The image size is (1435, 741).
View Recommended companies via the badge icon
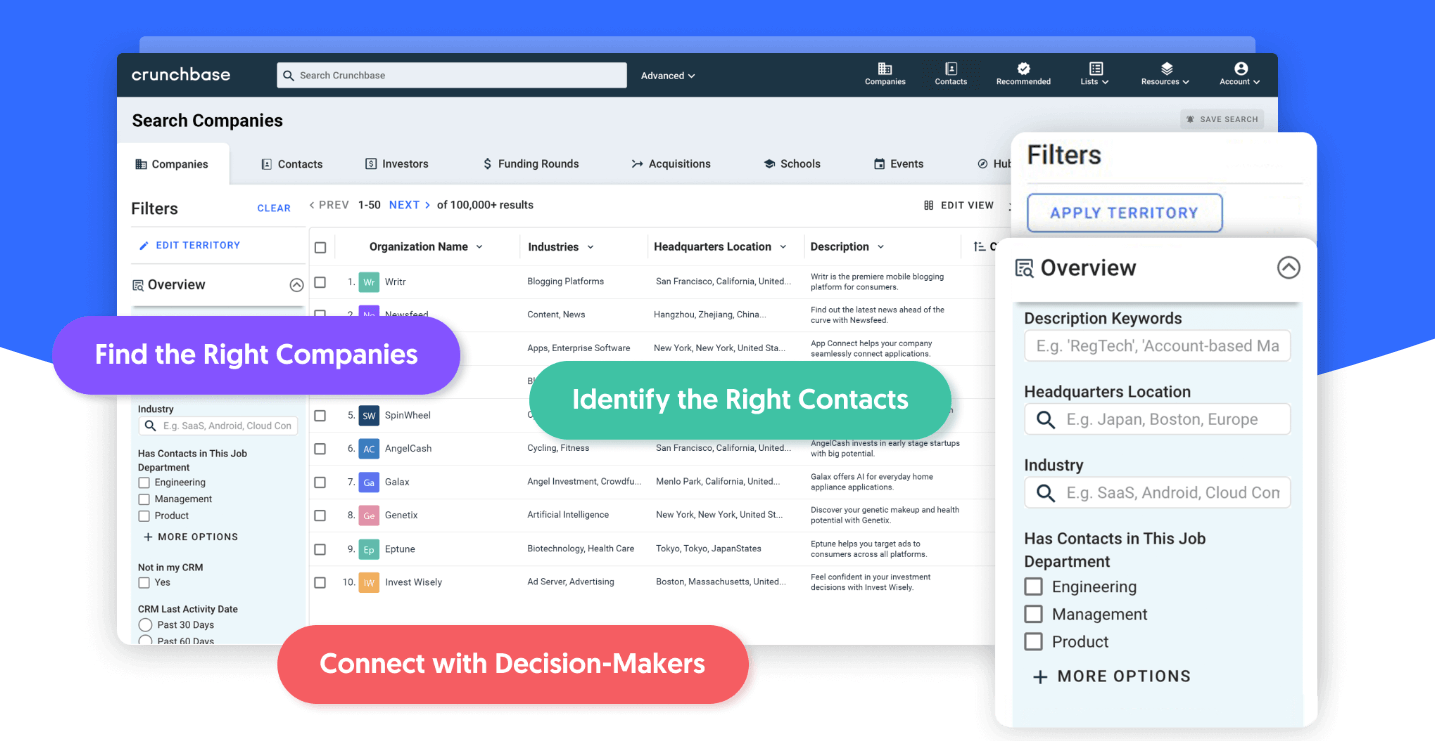tap(1023, 68)
